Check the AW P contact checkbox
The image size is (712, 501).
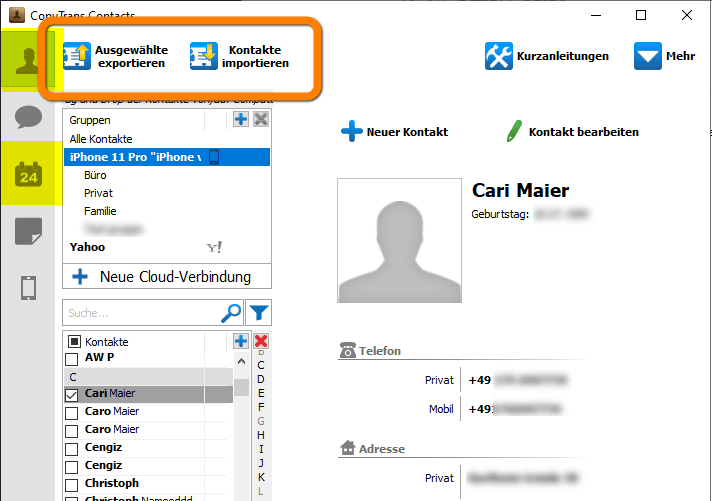coord(71,359)
